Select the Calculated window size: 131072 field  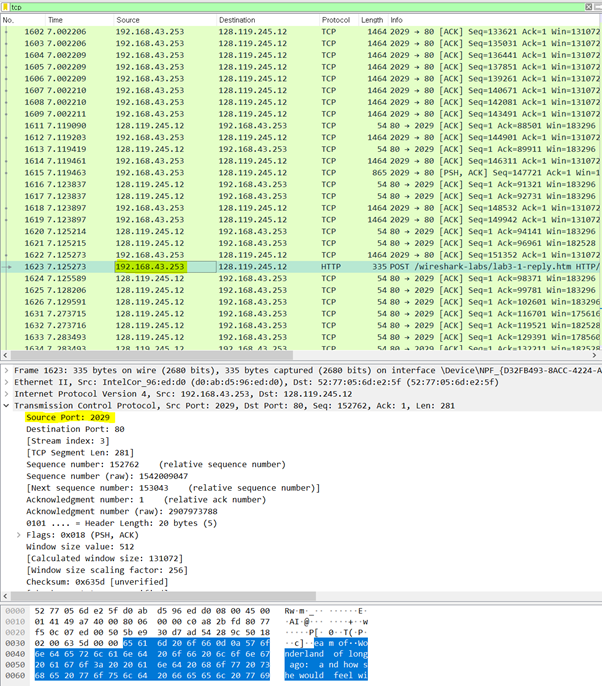coord(105,559)
